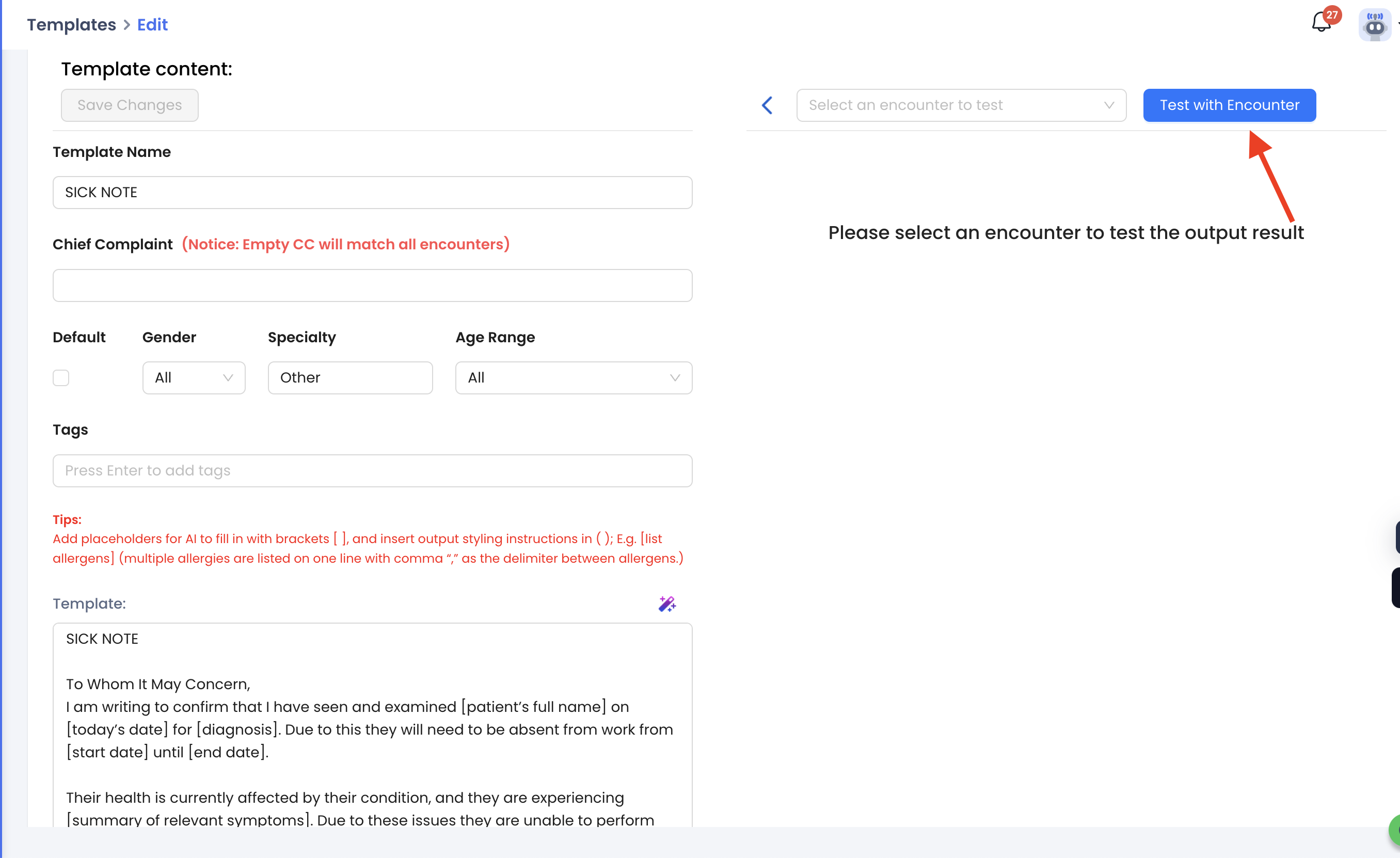This screenshot has height=858, width=1400.
Task: Click the Specialty field showing Other
Action: 350,378
